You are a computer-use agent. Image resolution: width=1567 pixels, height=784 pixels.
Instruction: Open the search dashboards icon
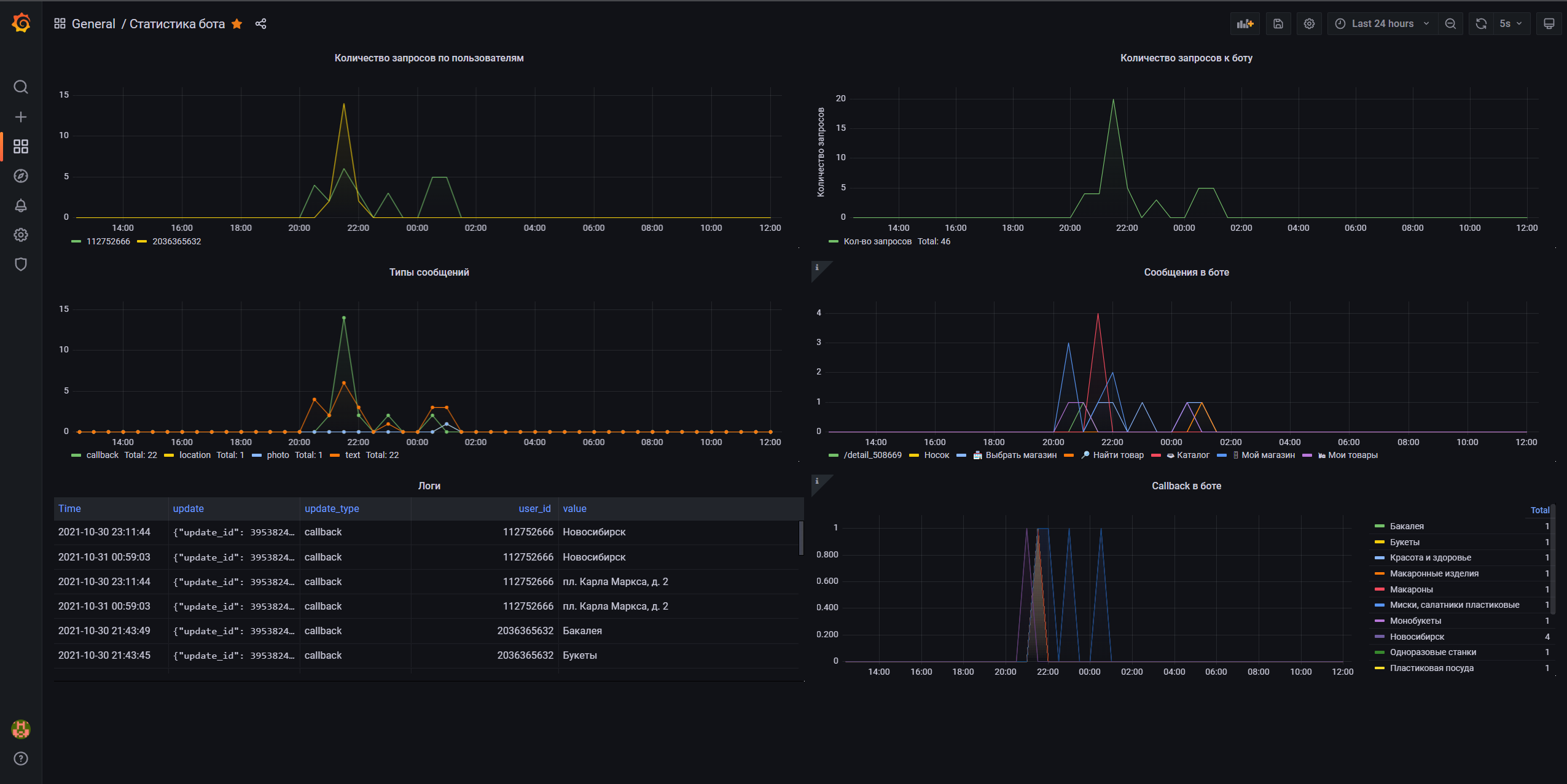coord(21,87)
